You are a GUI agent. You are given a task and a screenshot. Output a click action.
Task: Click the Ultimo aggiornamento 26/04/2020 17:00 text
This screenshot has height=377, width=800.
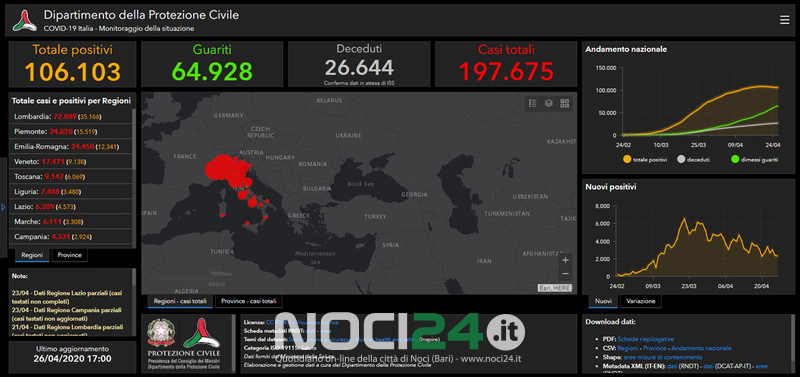(x=72, y=354)
